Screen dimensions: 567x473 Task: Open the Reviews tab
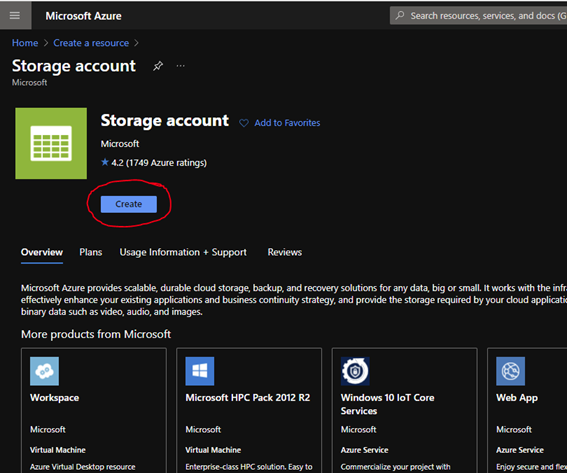tap(285, 252)
